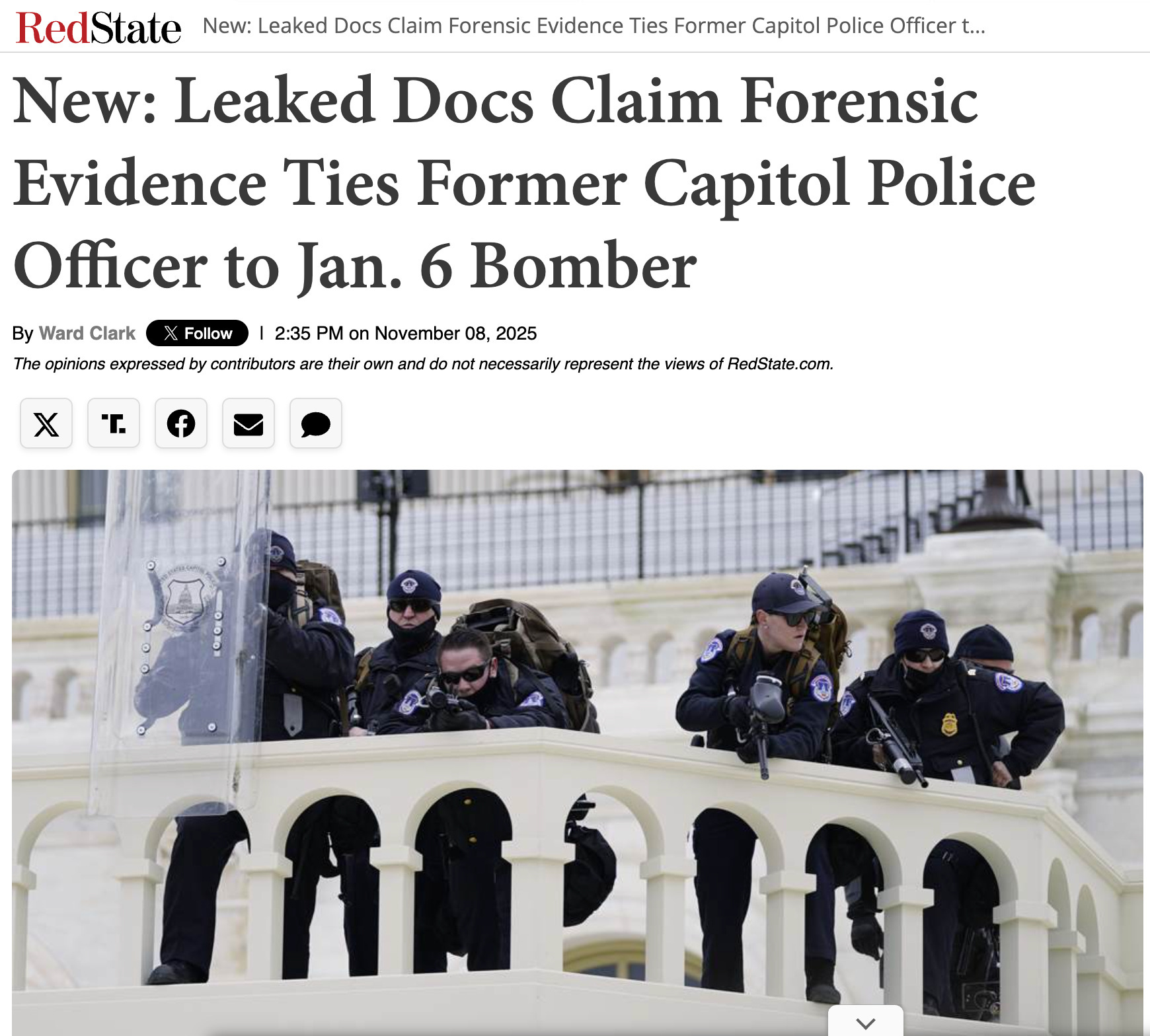Click the RedState logo
The height and width of the screenshot is (1036, 1150).
98,28
